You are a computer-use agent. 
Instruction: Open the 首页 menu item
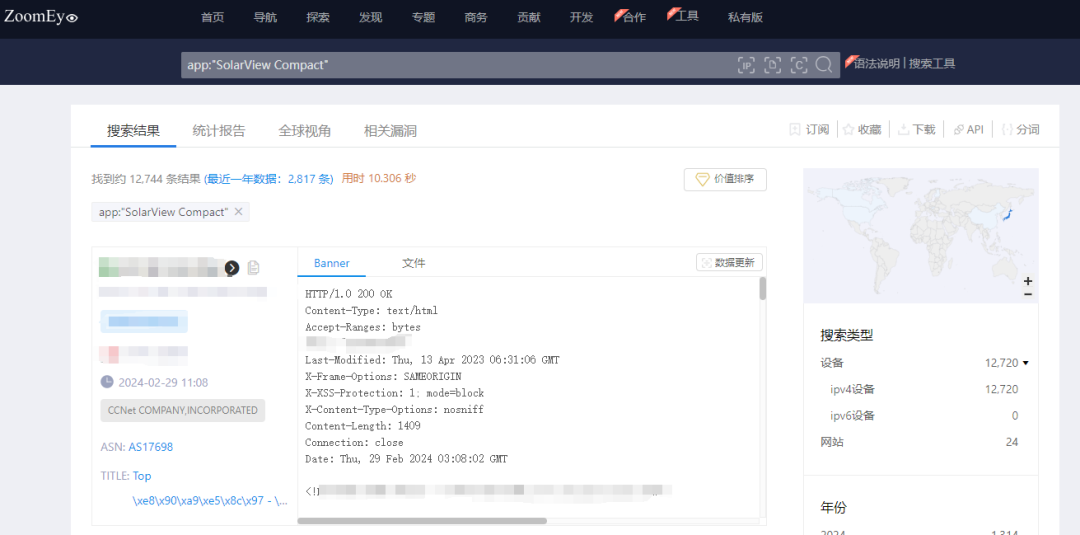pyautogui.click(x=213, y=17)
